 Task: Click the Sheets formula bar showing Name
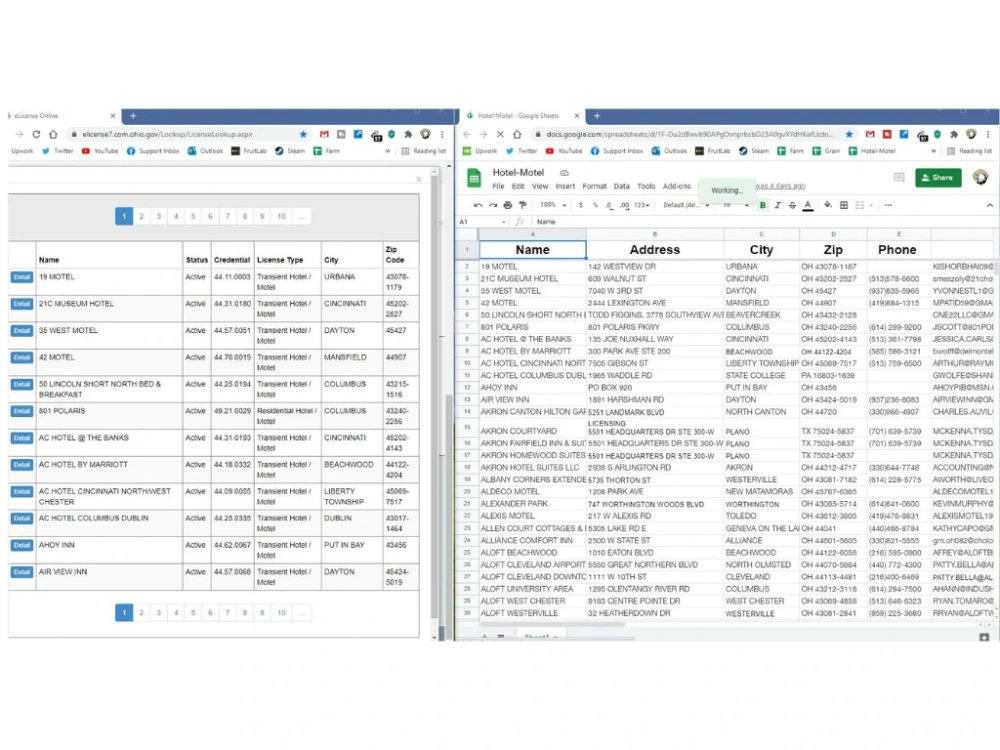[x=762, y=222]
